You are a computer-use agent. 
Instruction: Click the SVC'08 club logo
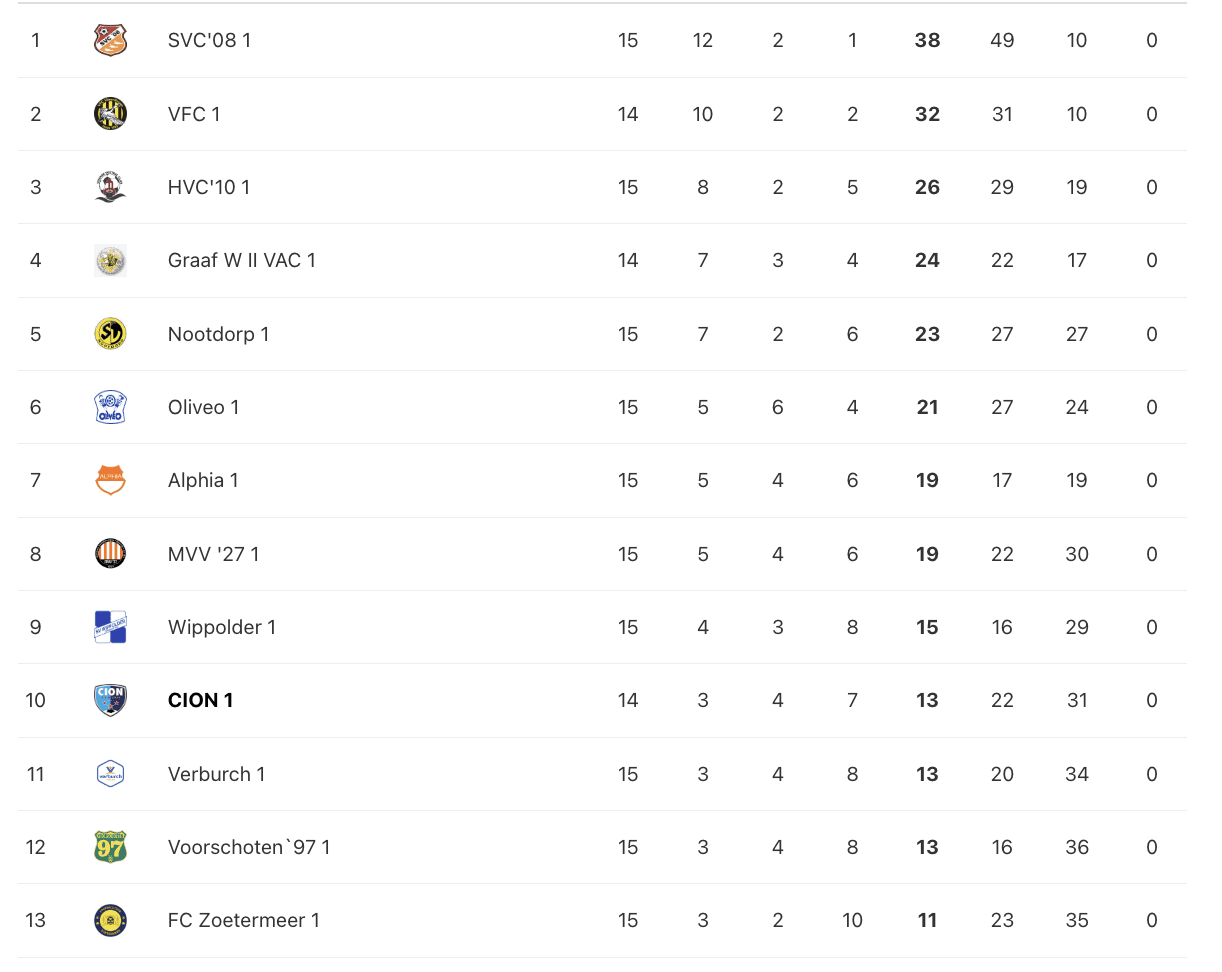coord(110,40)
